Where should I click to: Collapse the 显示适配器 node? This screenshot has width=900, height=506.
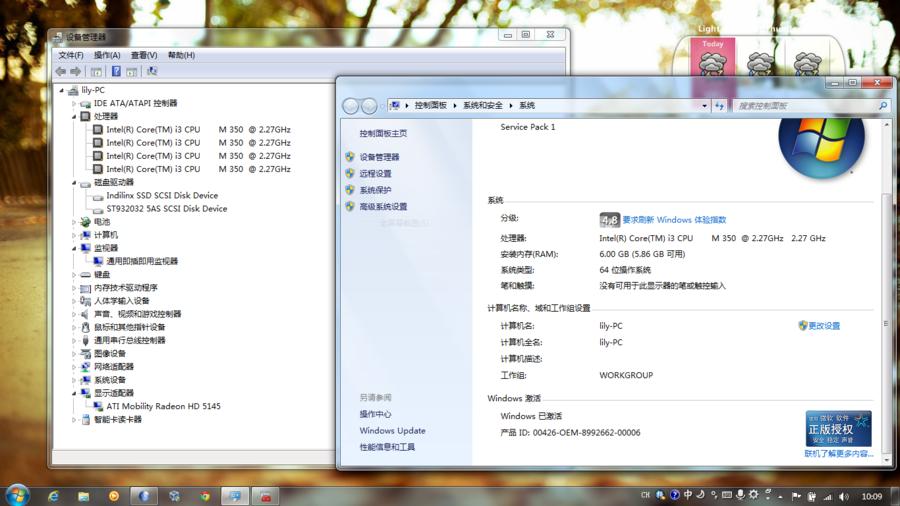click(74, 393)
